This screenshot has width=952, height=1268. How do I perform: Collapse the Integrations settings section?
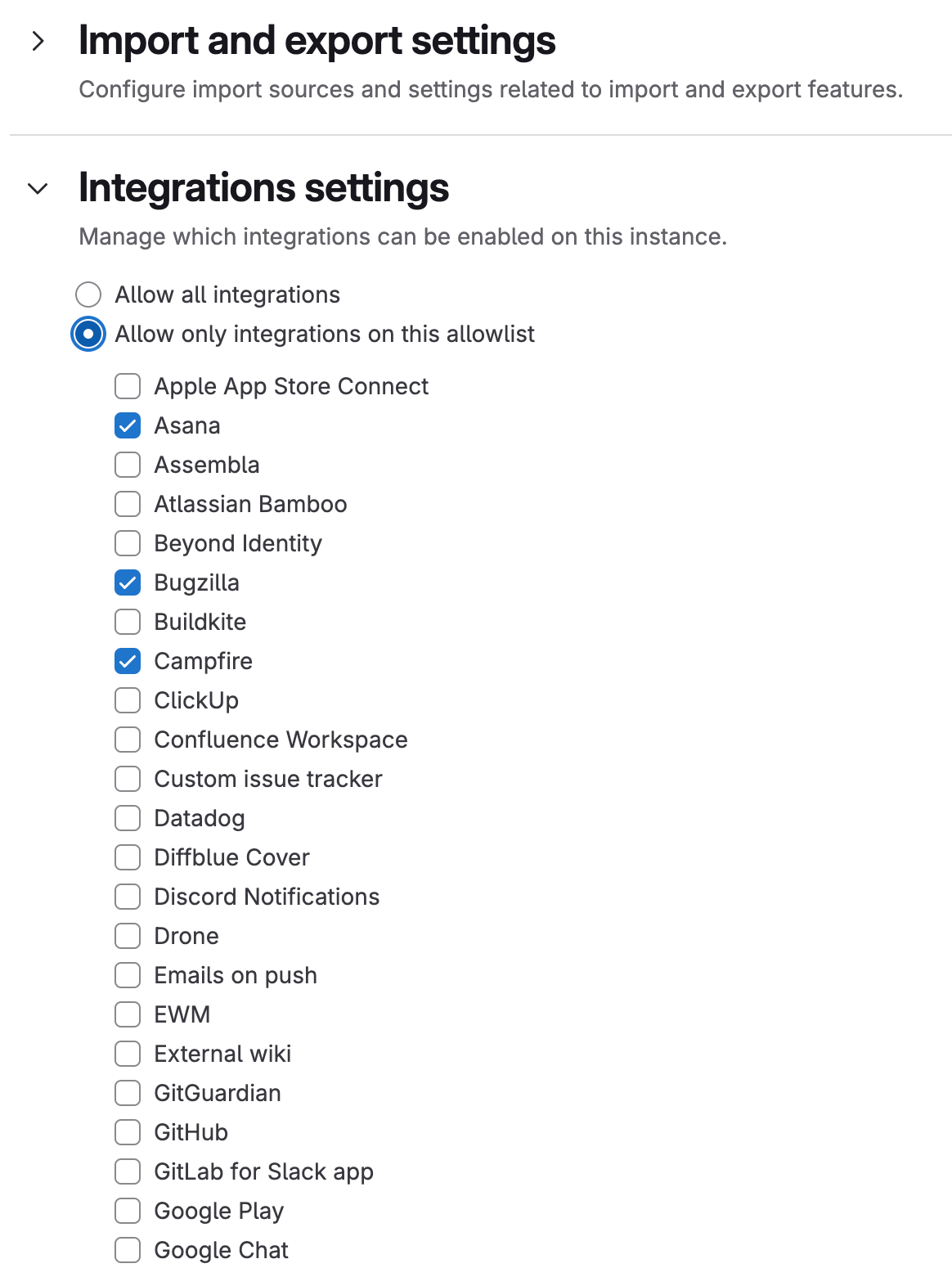tap(38, 189)
